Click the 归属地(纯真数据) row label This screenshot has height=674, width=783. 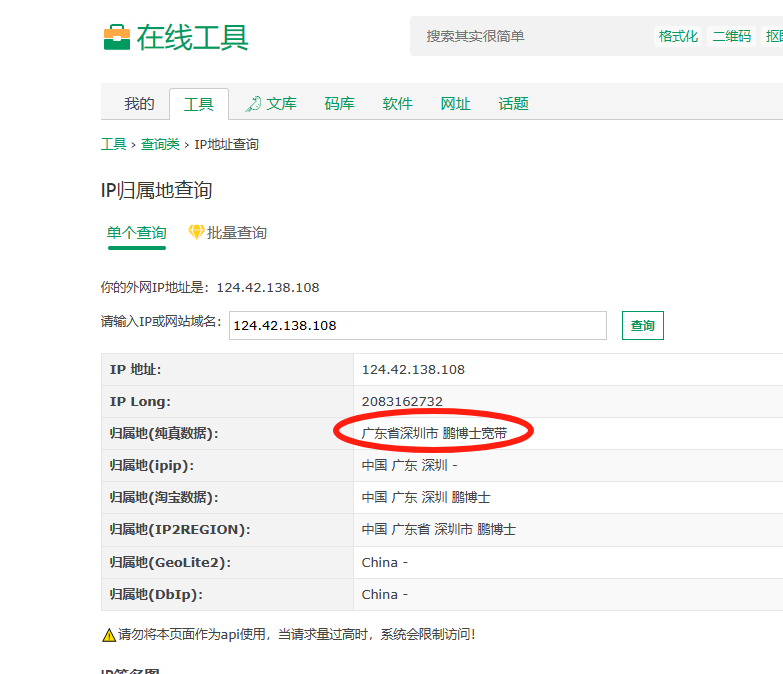tap(164, 433)
